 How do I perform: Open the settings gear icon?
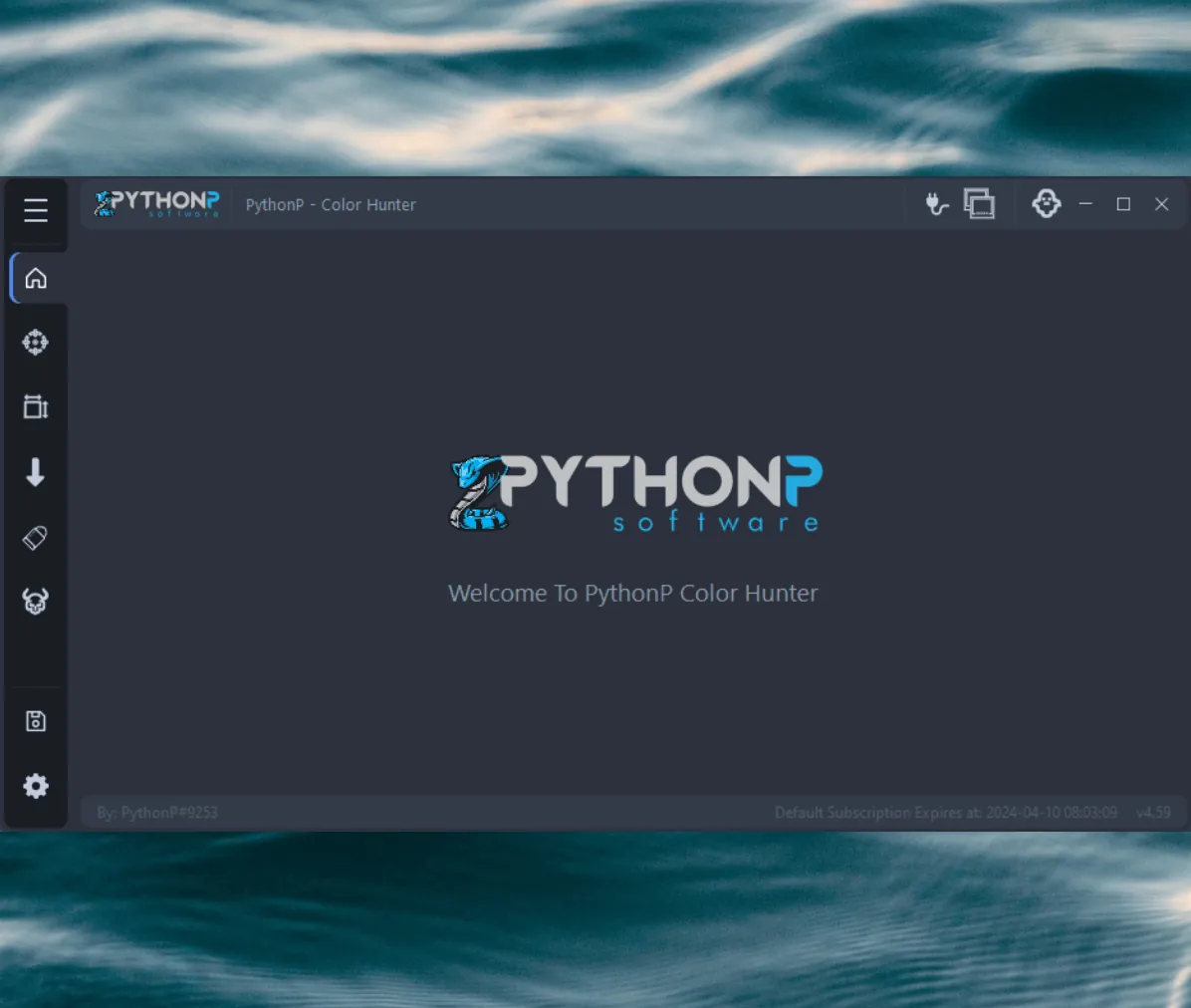[36, 786]
